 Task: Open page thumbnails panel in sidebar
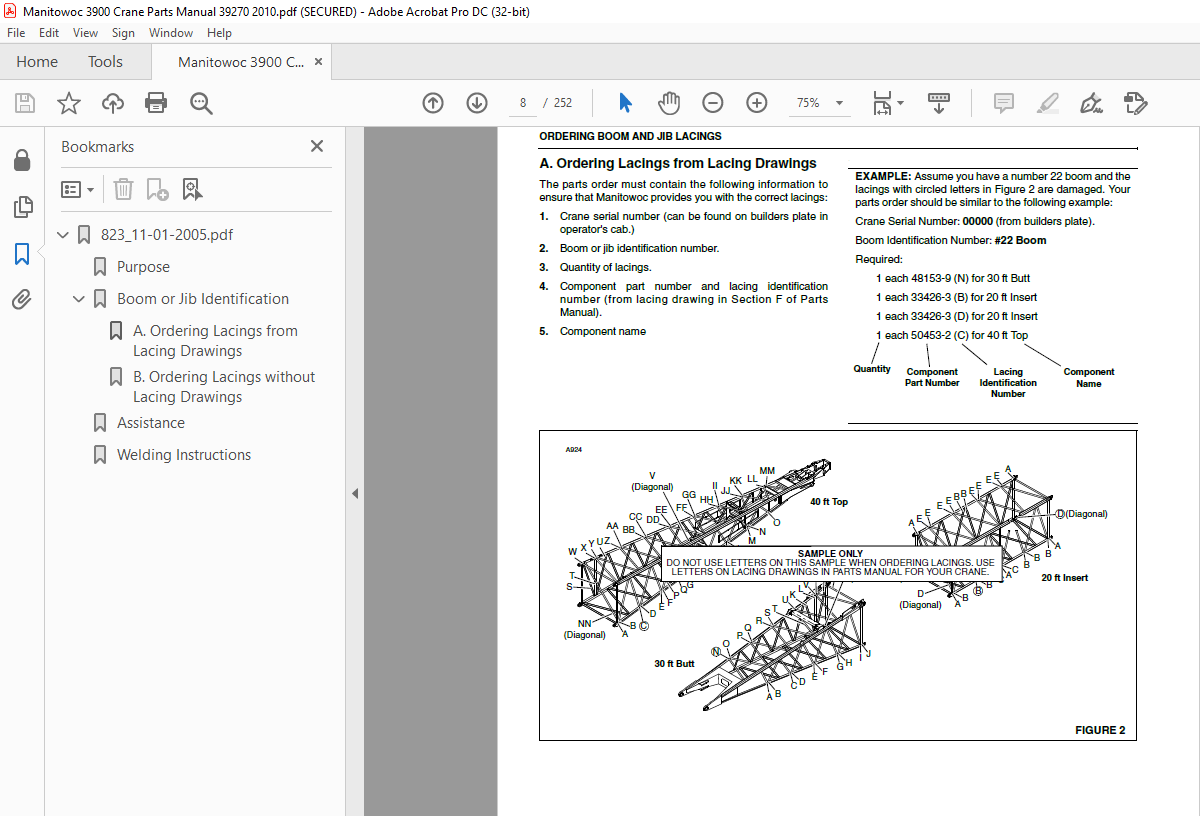coord(22,207)
